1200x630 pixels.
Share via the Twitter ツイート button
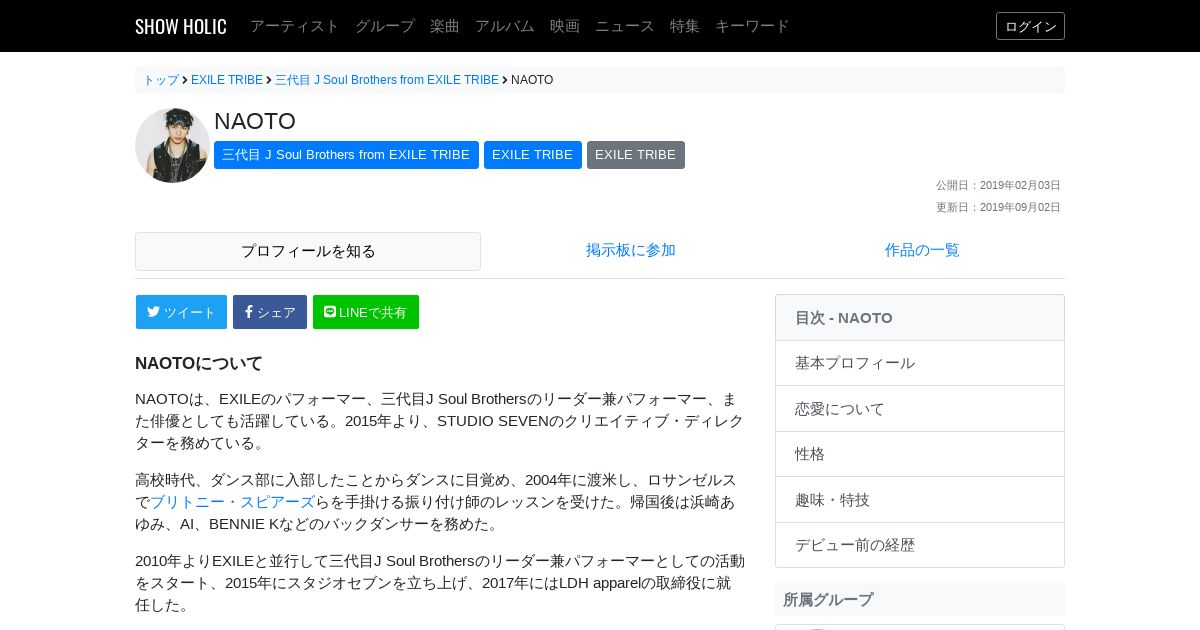point(181,312)
